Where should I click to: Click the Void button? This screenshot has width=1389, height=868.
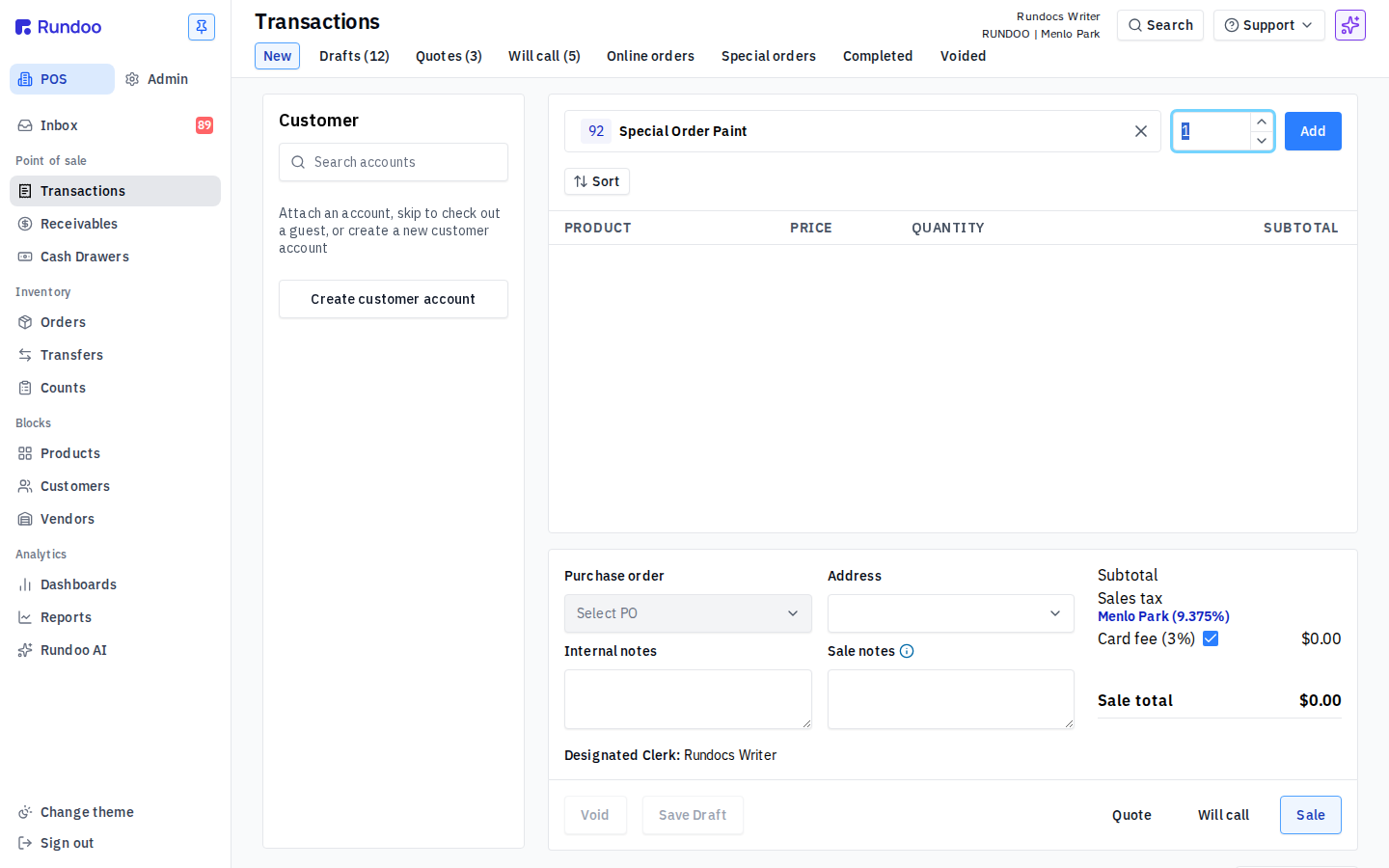click(595, 815)
